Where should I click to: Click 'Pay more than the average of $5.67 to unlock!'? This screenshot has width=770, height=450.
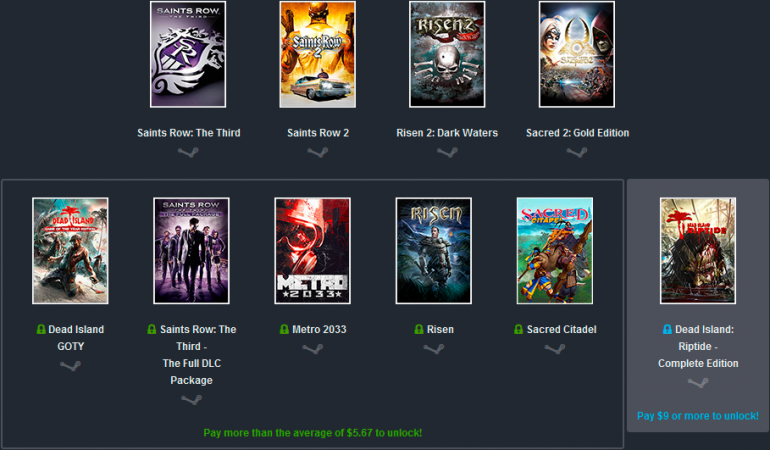tap(313, 433)
